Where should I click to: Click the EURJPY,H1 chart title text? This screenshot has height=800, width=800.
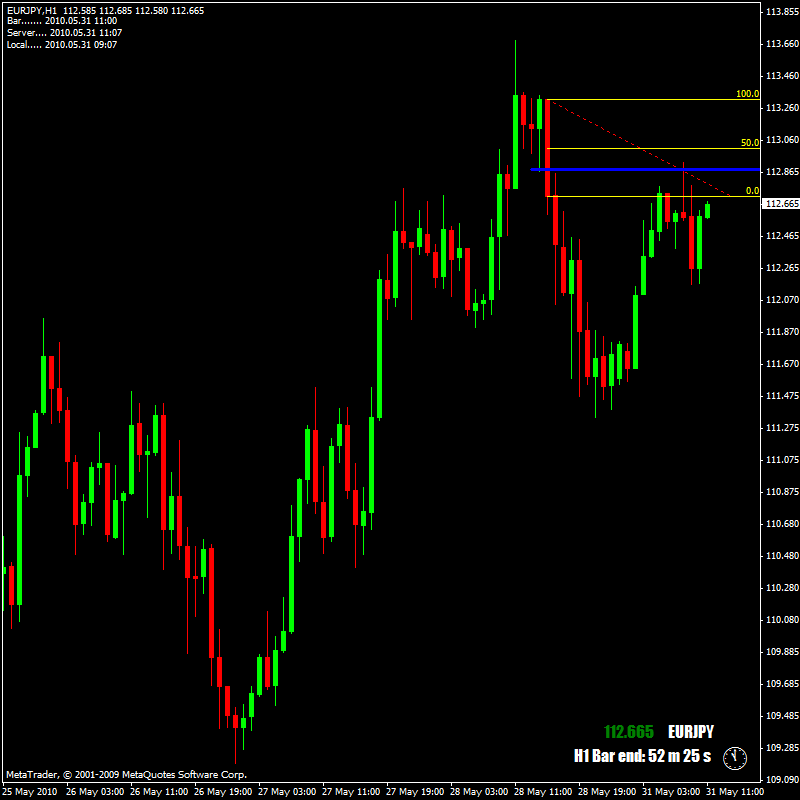pyautogui.click(x=32, y=11)
